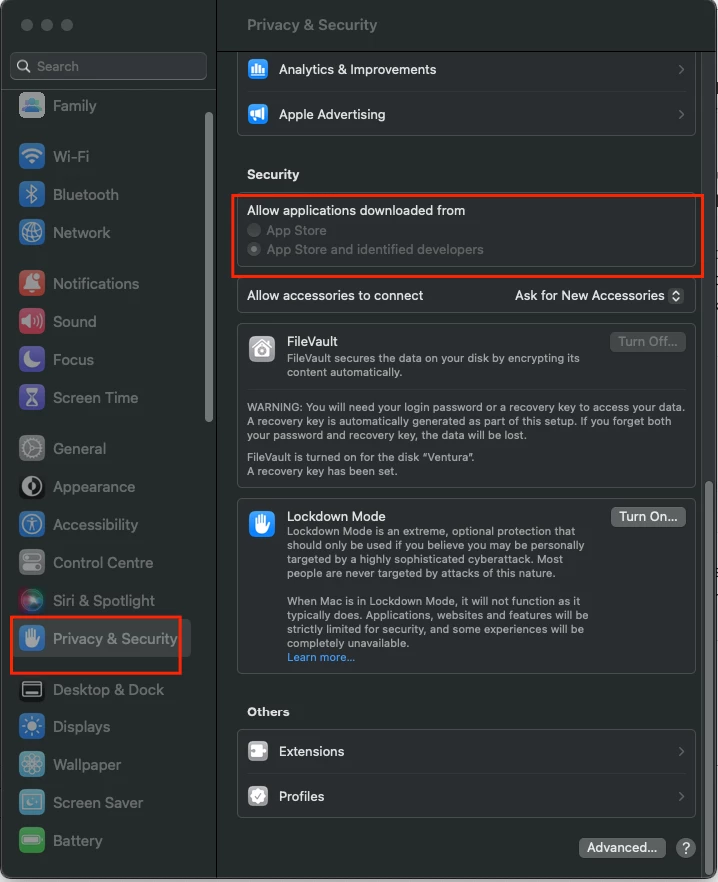
Task: Select Privacy & Security hand icon
Action: pos(32,638)
